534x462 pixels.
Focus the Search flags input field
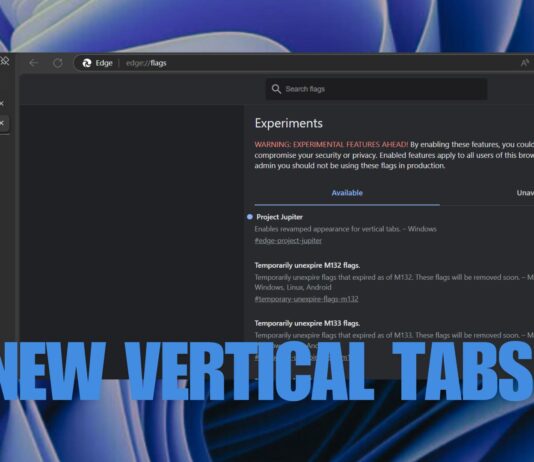(x=376, y=89)
